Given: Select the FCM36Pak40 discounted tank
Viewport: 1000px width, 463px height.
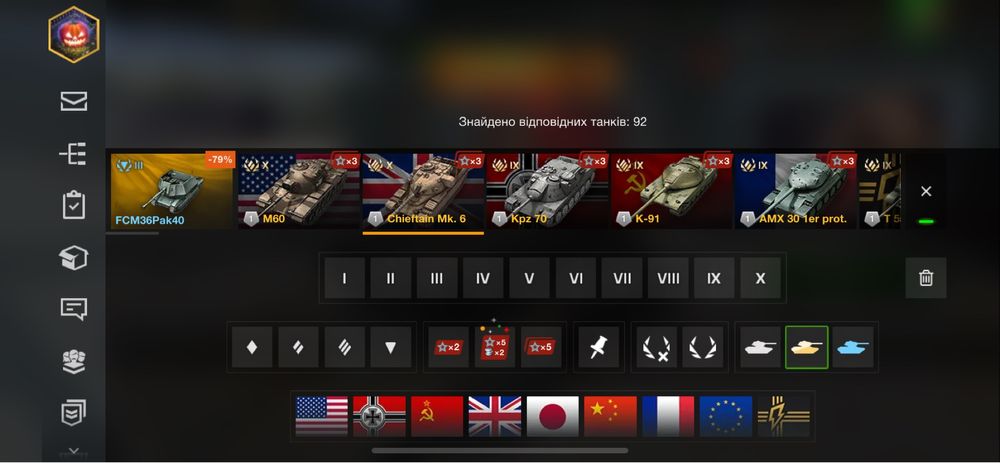Looking at the screenshot, I should (172, 191).
